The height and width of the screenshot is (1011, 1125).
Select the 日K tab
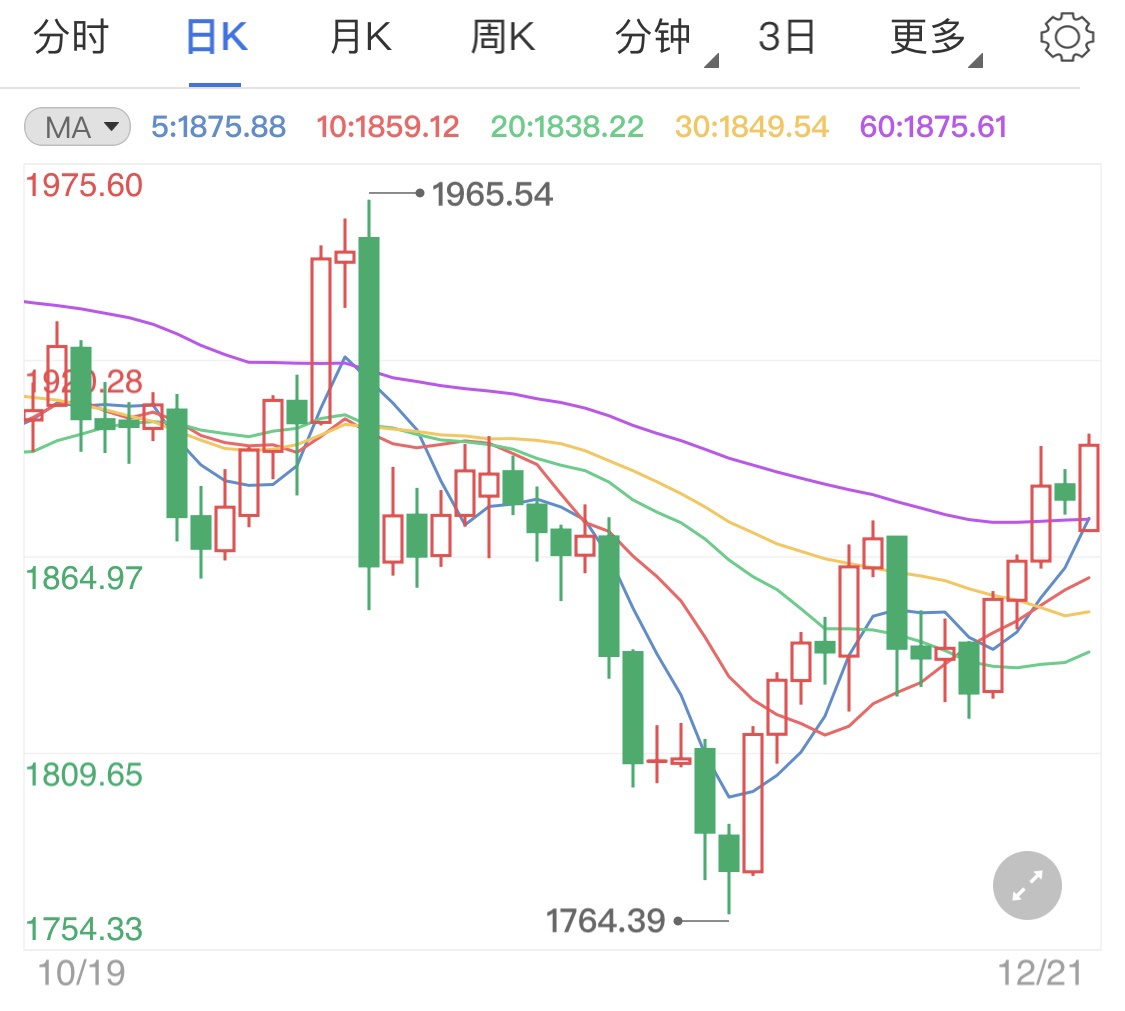click(215, 38)
